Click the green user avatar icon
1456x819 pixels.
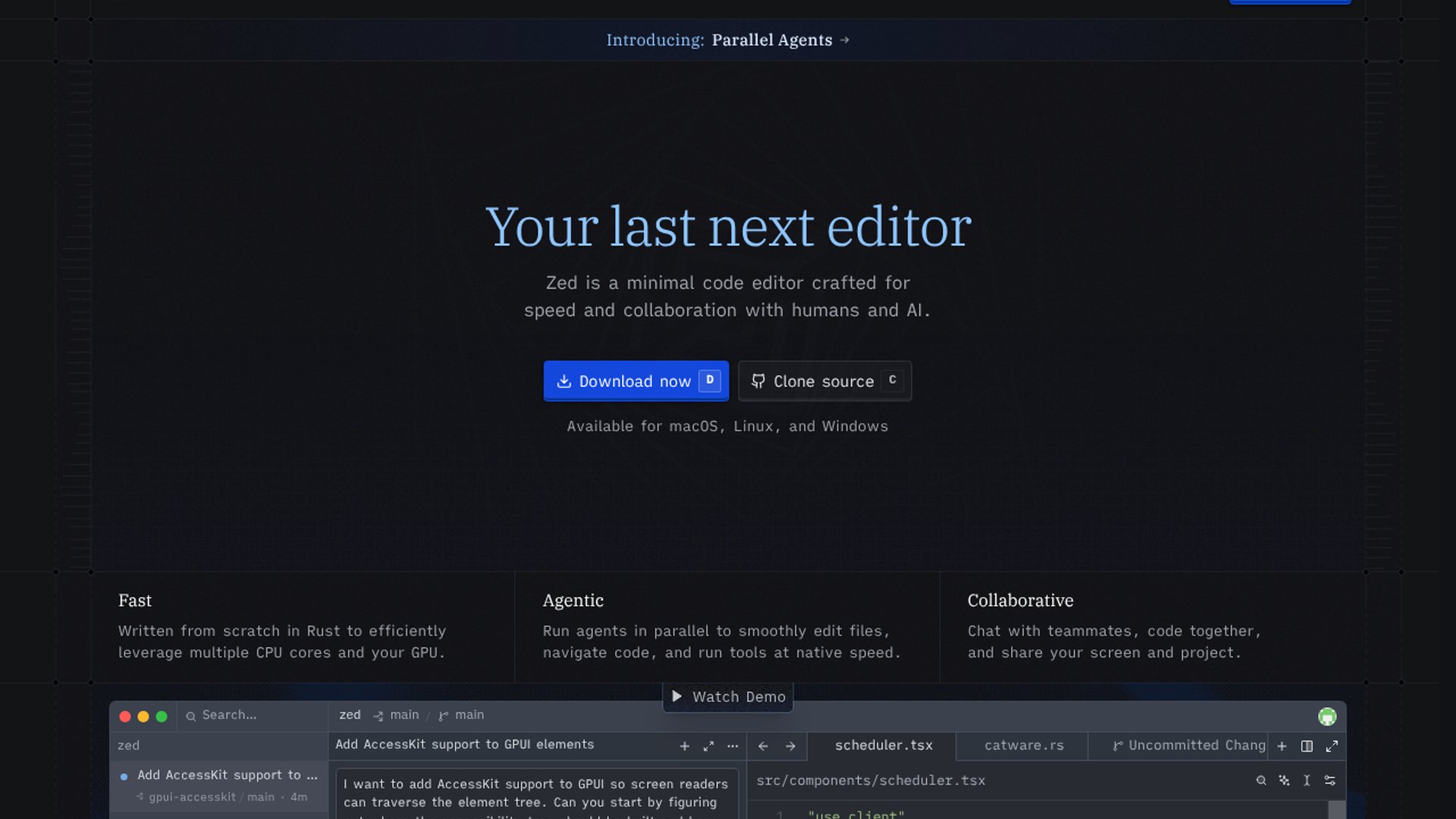coord(1327,716)
